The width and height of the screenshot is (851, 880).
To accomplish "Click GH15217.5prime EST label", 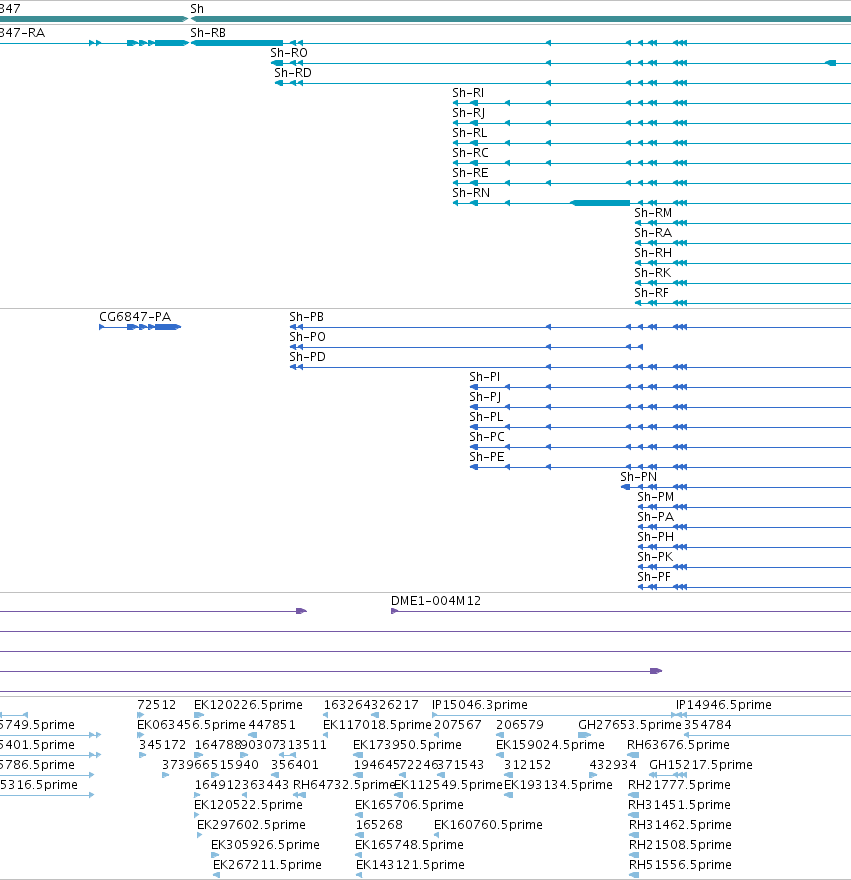I will (x=701, y=765).
